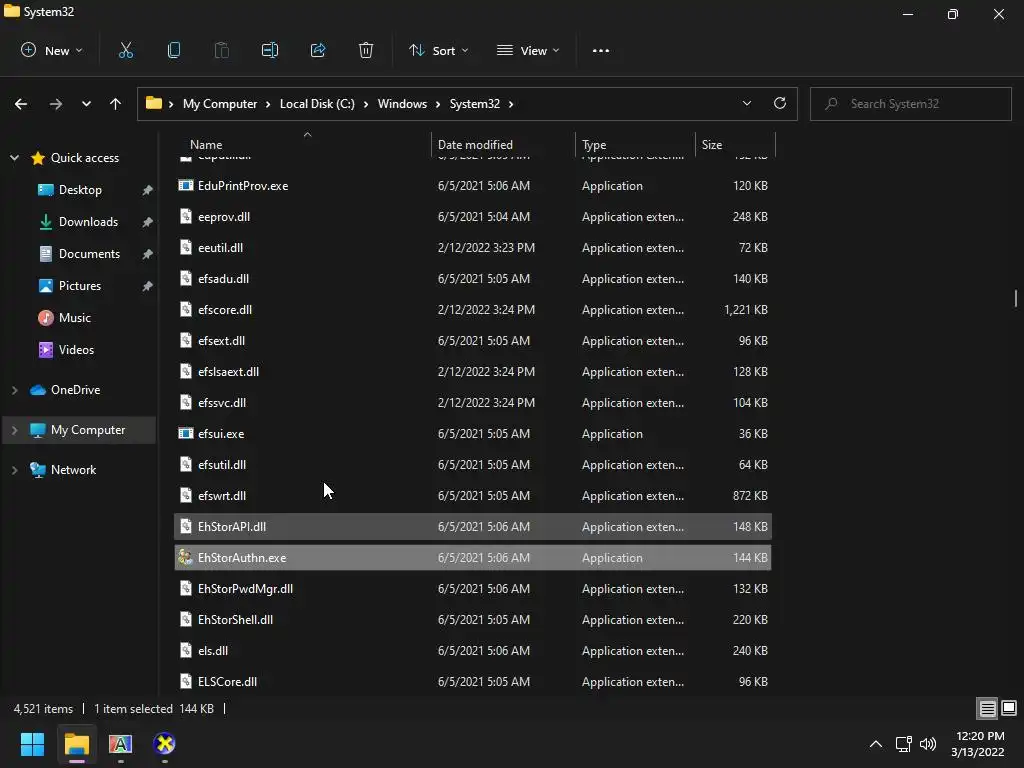Screen dimensions: 1024x768
Task: Open the Sort dropdown menu
Action: pos(438,50)
